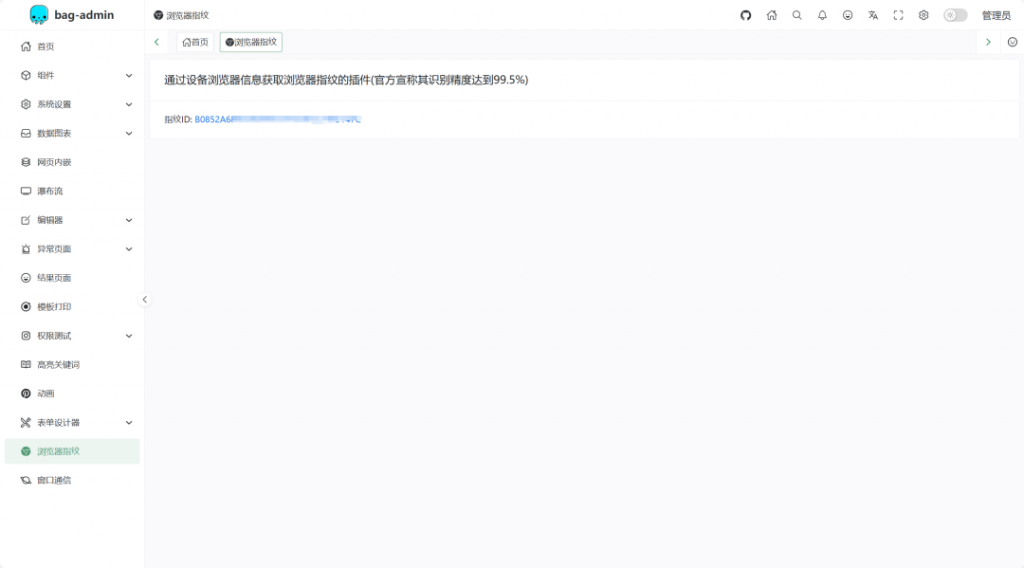This screenshot has height=568, width=1024.
Task: Open 窗口通信 in the sidebar
Action: point(72,481)
